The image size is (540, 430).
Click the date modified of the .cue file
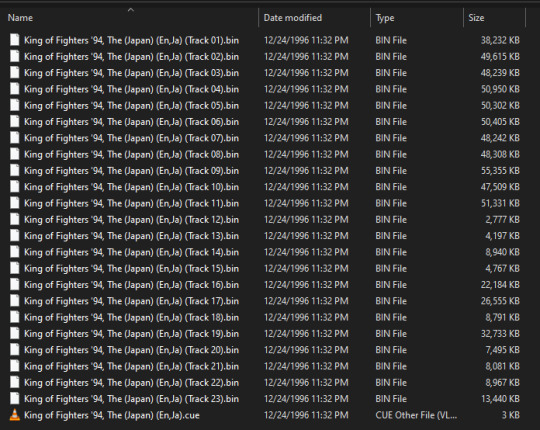click(306, 415)
